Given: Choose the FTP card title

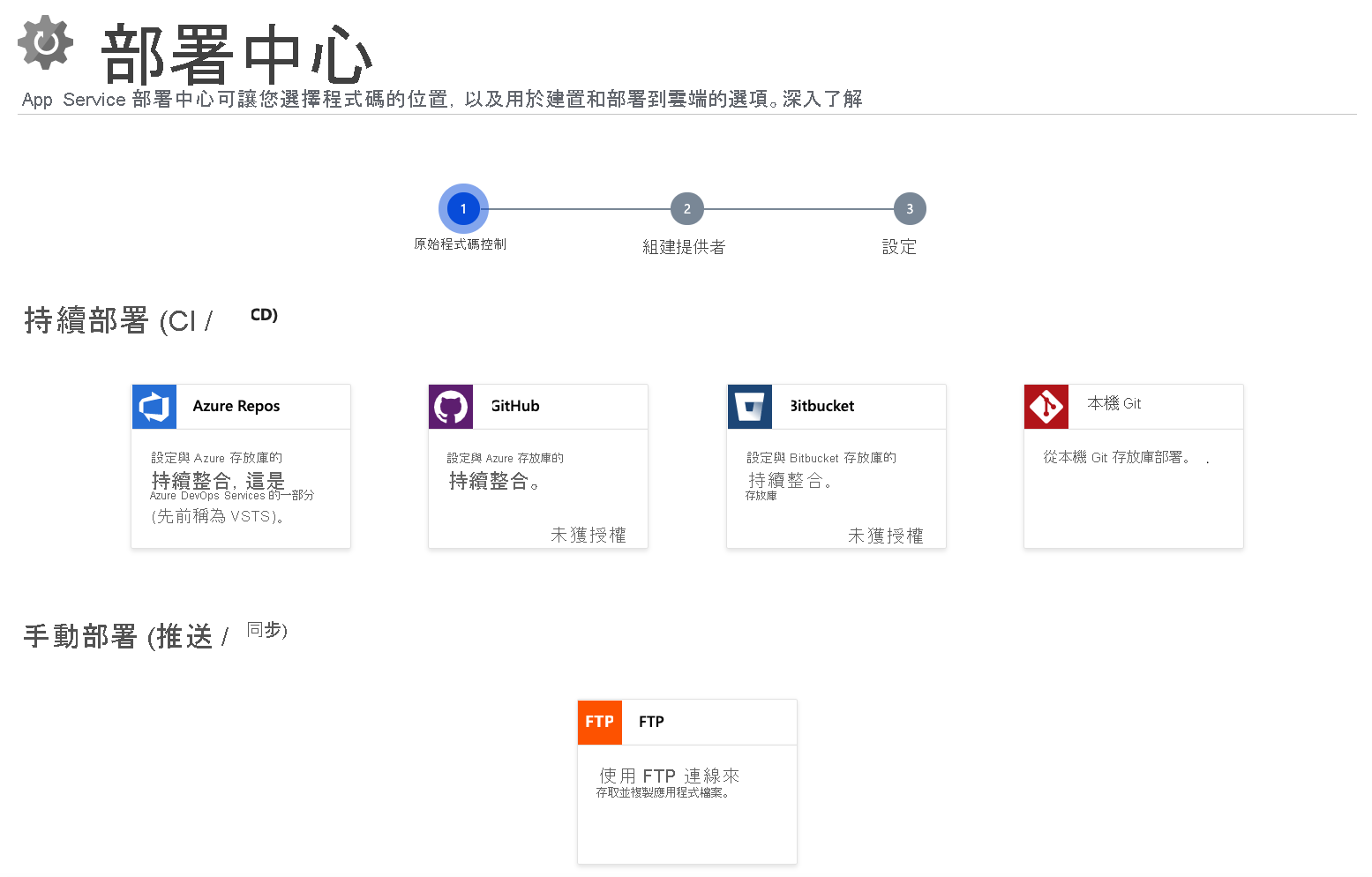Looking at the screenshot, I should click(651, 722).
